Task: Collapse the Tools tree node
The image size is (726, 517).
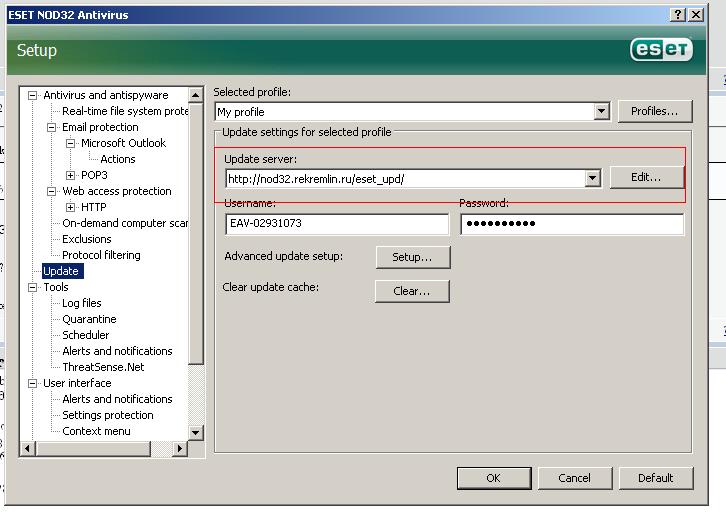Action: tap(32, 287)
